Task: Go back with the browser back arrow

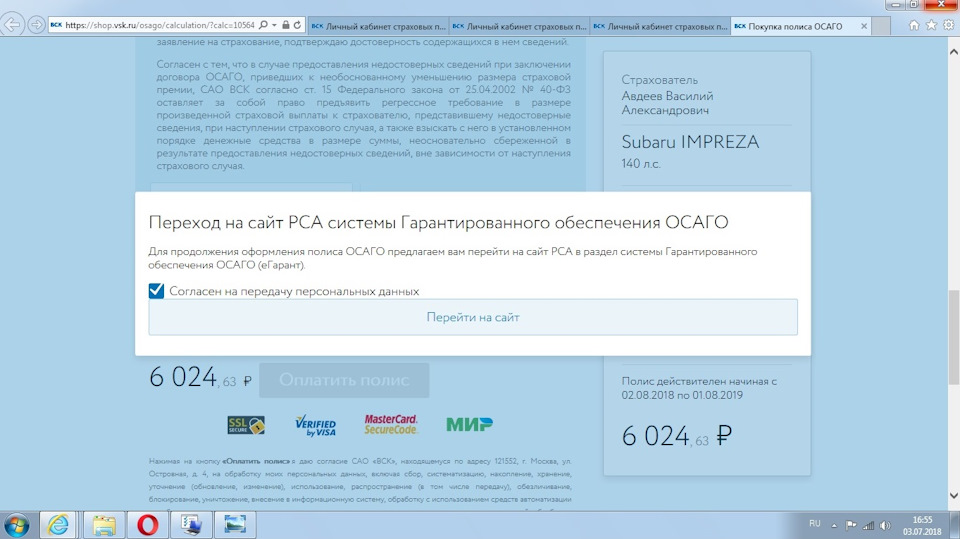Action: [x=12, y=25]
